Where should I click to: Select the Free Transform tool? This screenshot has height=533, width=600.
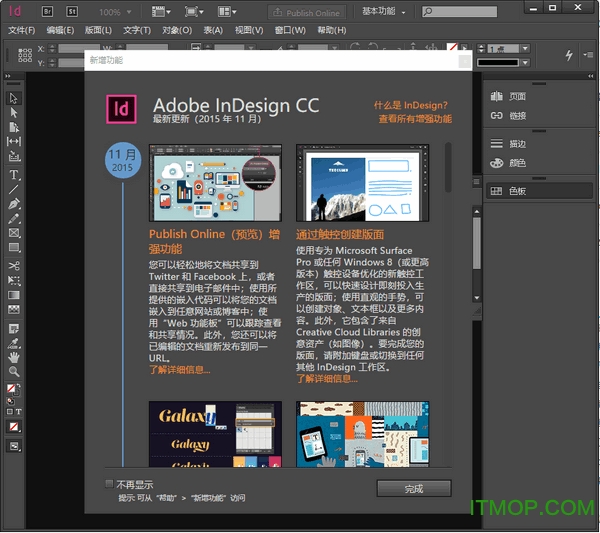13,280
